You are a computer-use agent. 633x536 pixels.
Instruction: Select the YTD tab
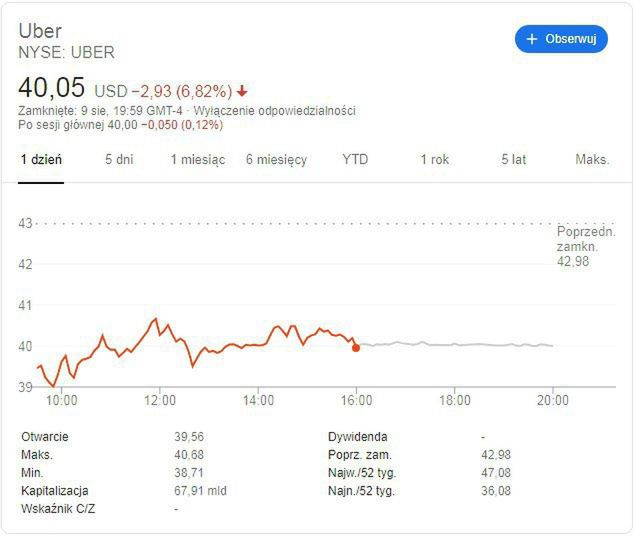355,160
